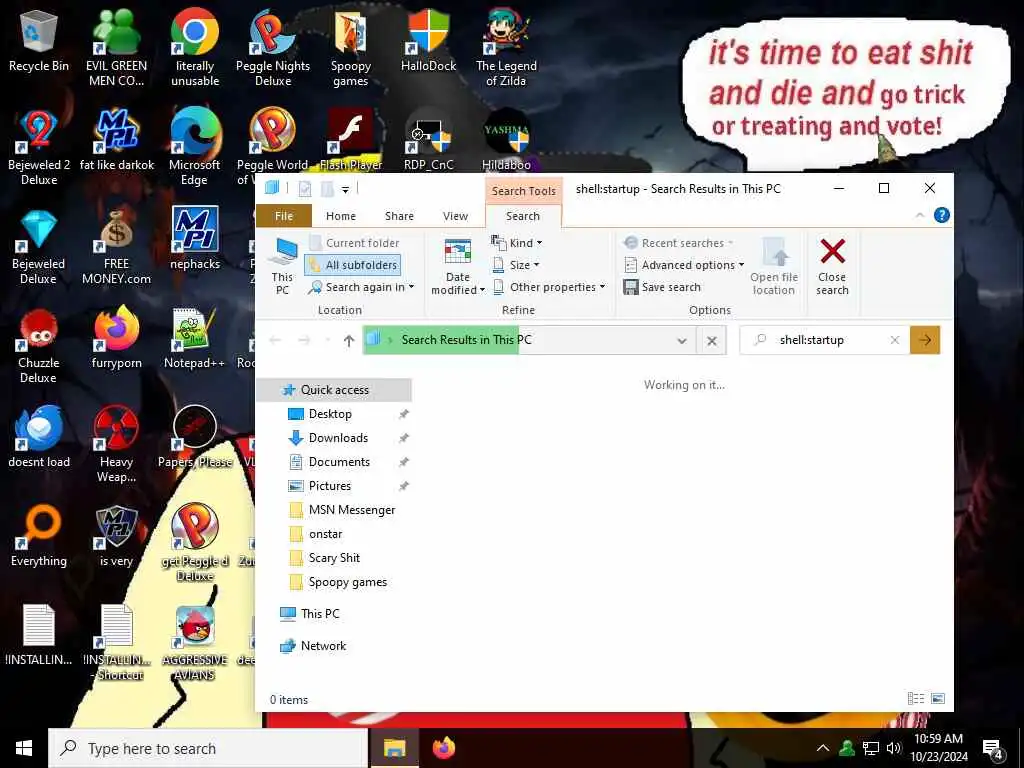Go up one folder level arrow

(349, 340)
